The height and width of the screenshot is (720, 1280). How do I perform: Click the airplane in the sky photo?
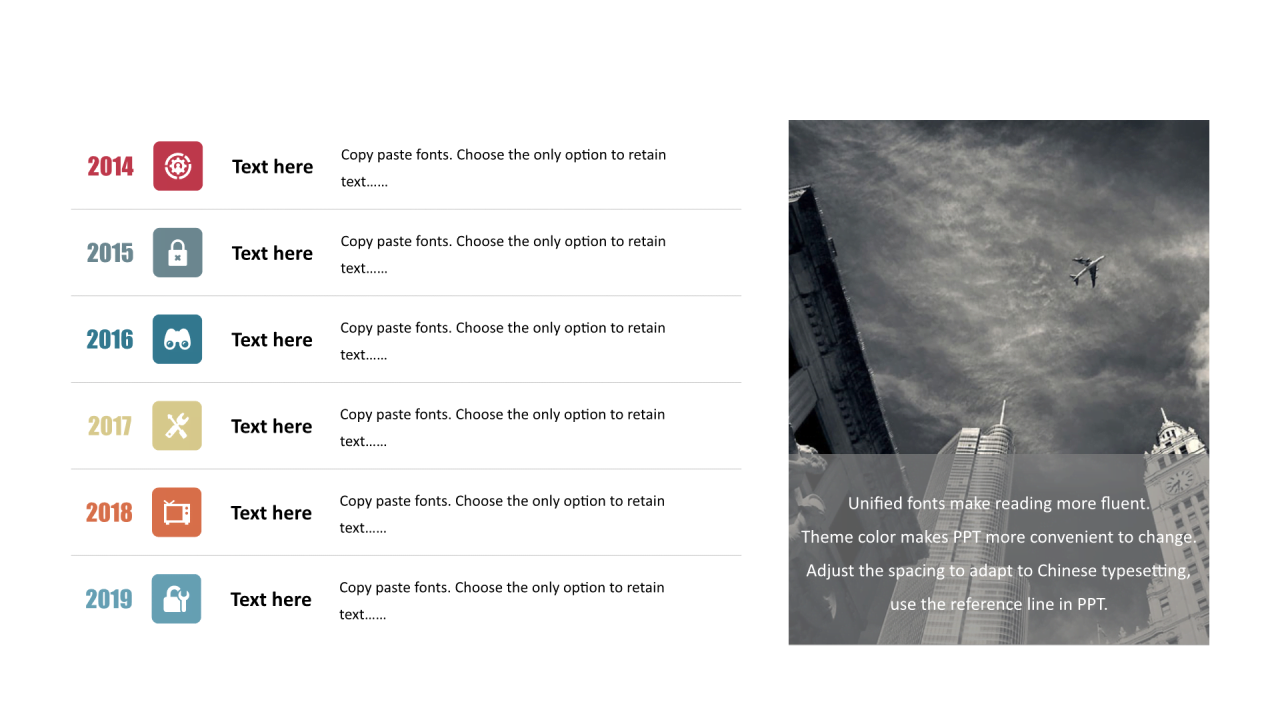tap(1086, 270)
